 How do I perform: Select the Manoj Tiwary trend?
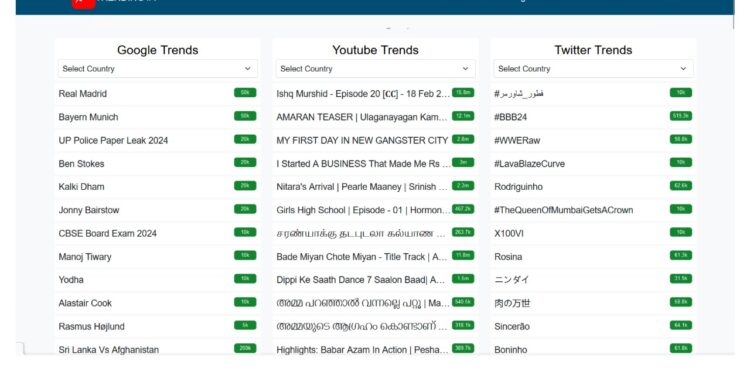coord(85,257)
